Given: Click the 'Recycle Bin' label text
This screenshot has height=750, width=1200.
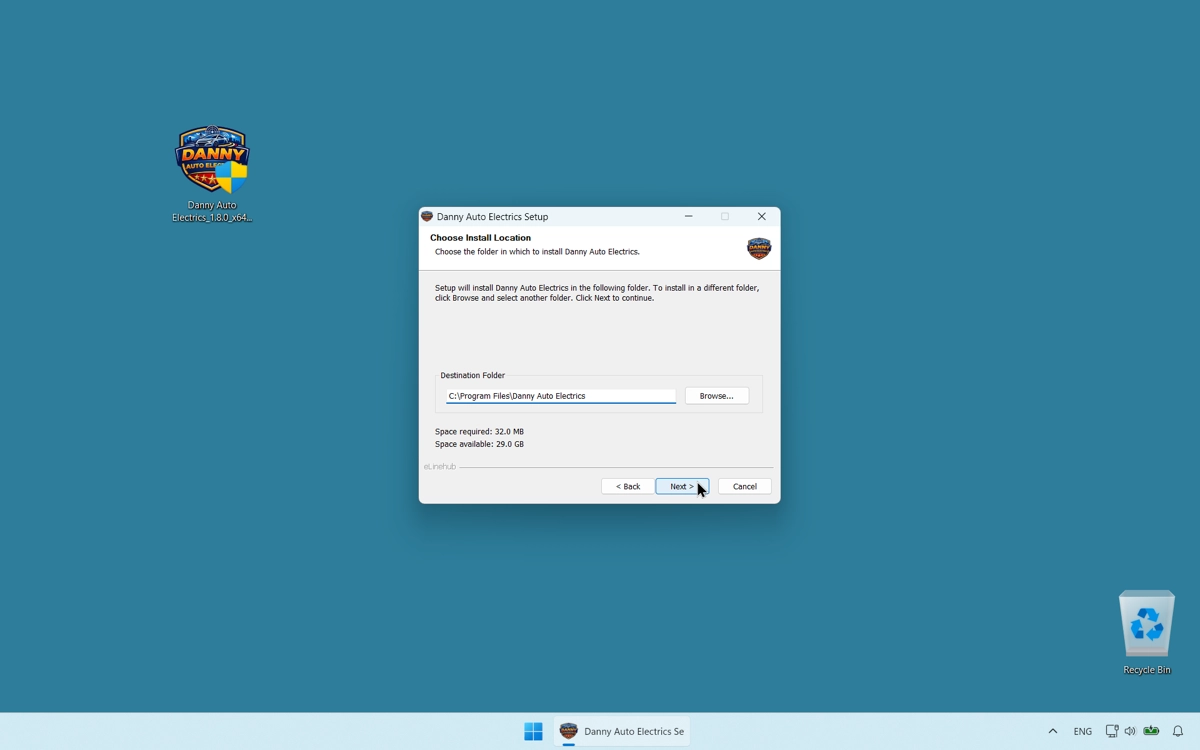Looking at the screenshot, I should pyautogui.click(x=1147, y=670).
